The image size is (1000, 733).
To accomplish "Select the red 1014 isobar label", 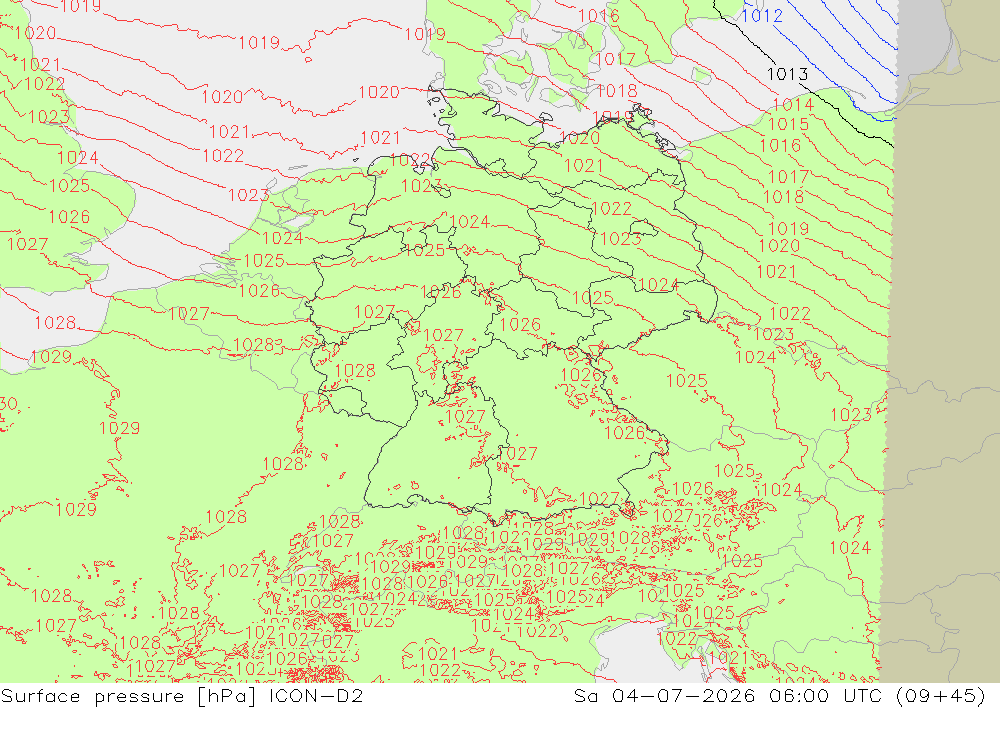I will 793,104.
